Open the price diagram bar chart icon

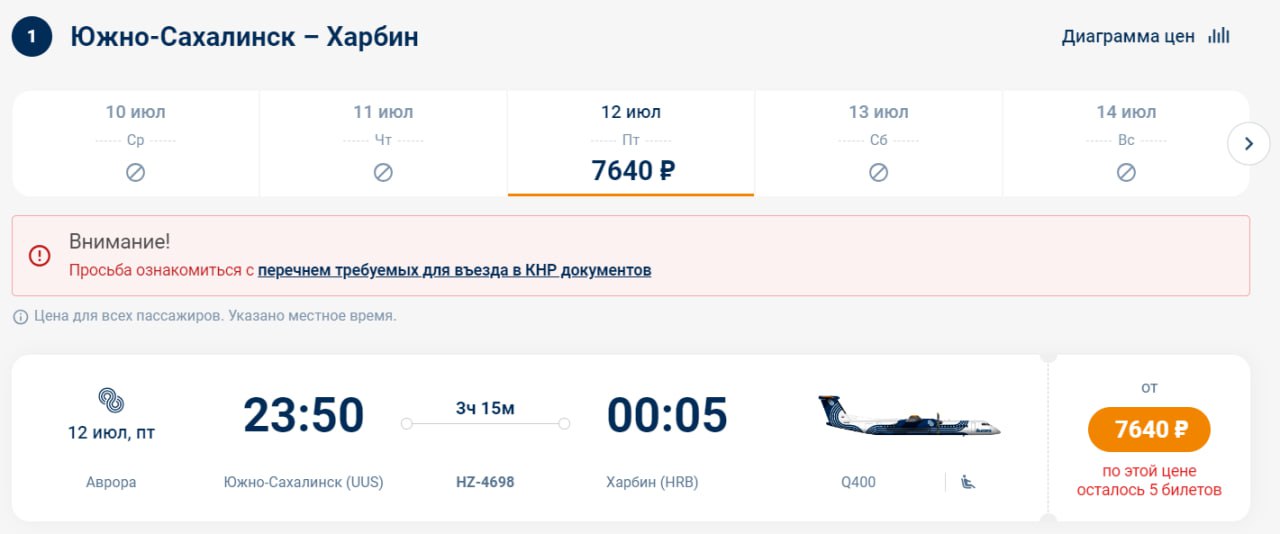tap(1218, 36)
